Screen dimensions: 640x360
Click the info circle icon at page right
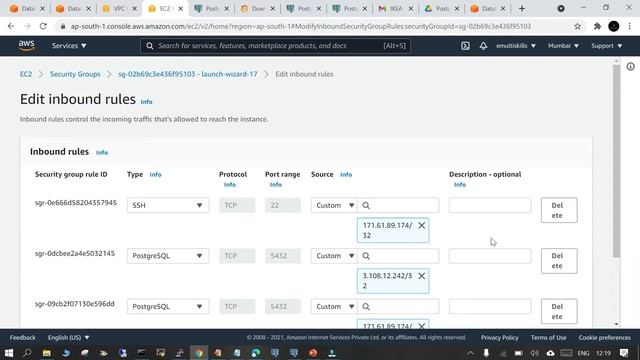[x=631, y=67]
